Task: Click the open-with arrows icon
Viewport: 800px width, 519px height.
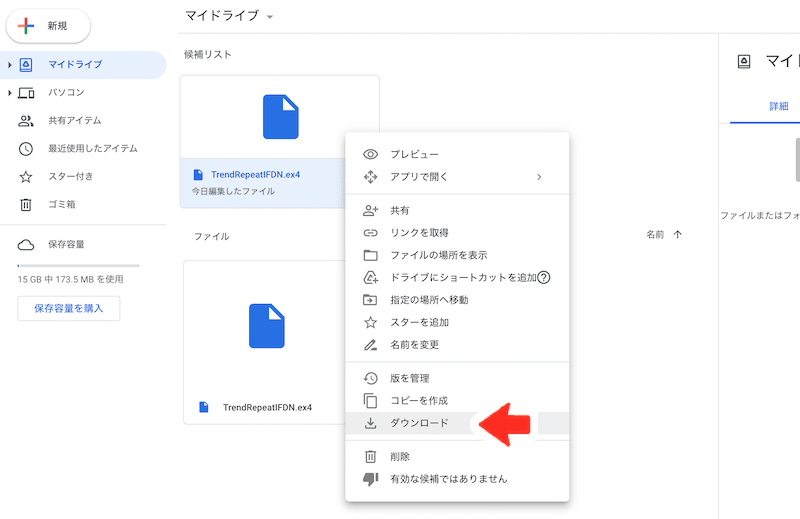Action: coord(370,177)
